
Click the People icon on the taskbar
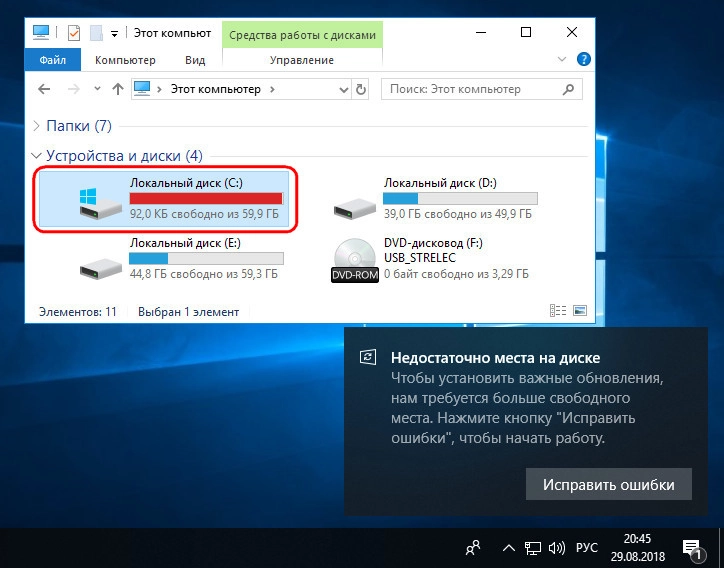472,547
